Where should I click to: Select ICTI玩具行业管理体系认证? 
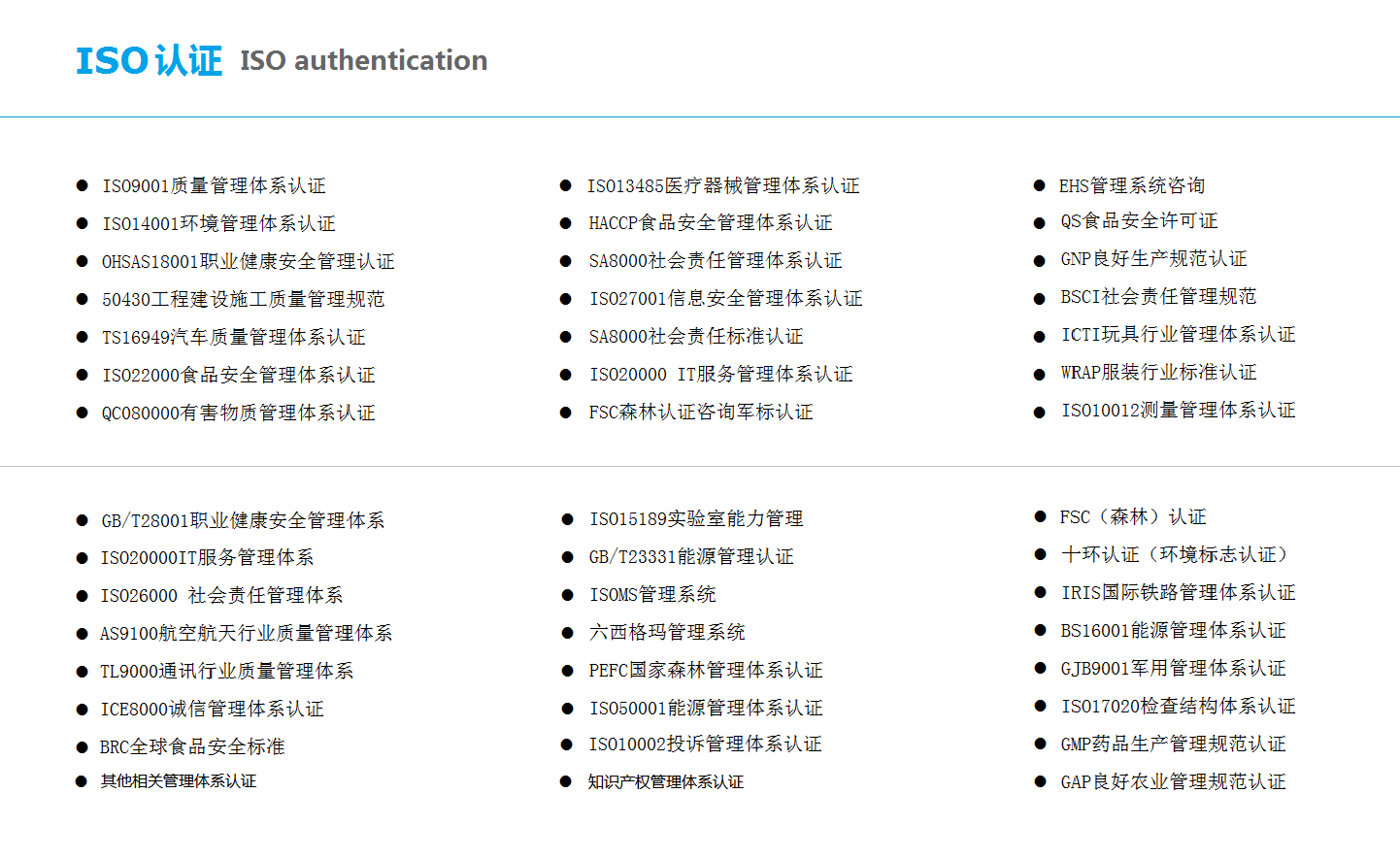[1178, 334]
